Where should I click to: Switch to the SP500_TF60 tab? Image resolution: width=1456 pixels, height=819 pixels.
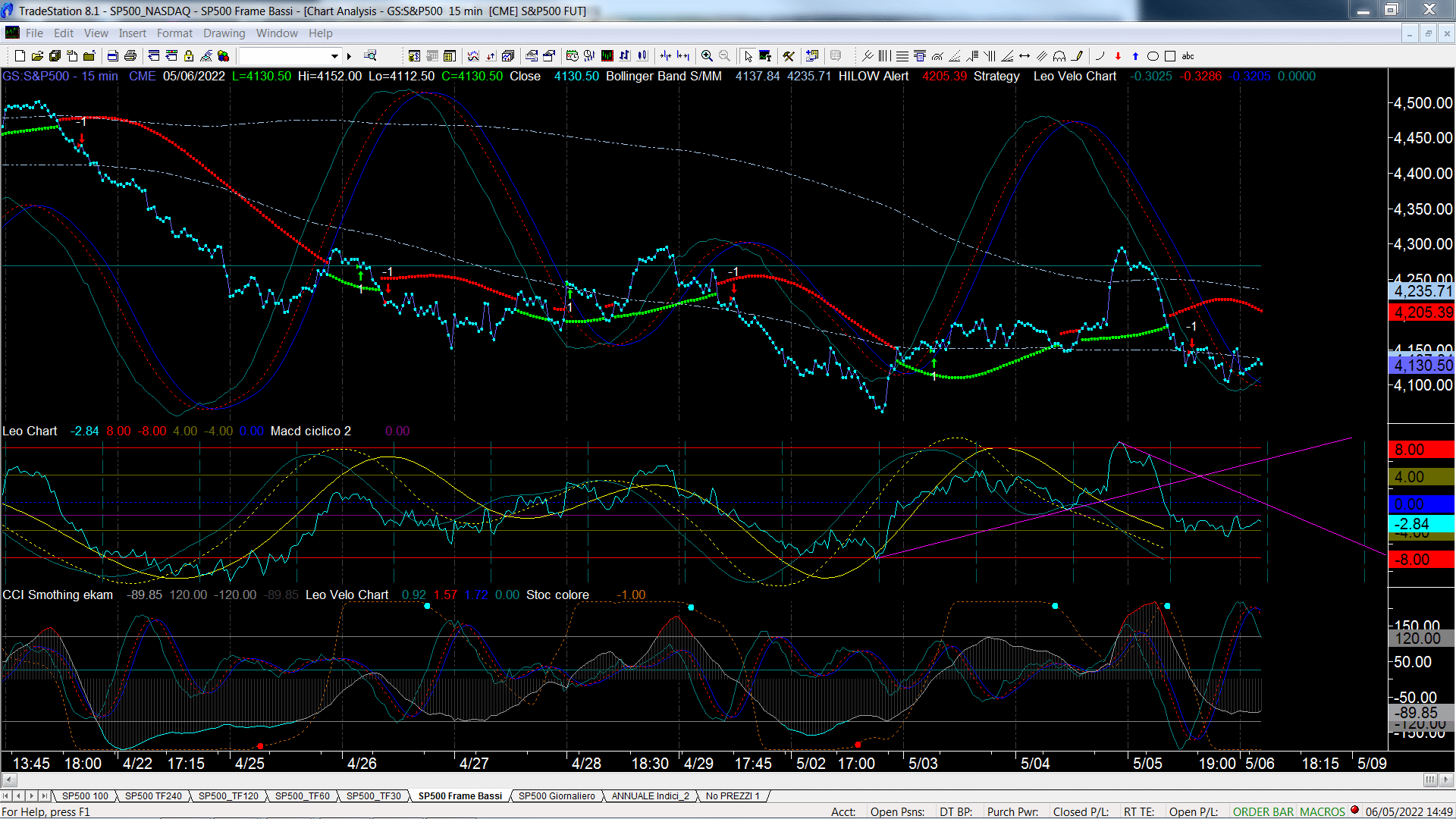coord(302,795)
